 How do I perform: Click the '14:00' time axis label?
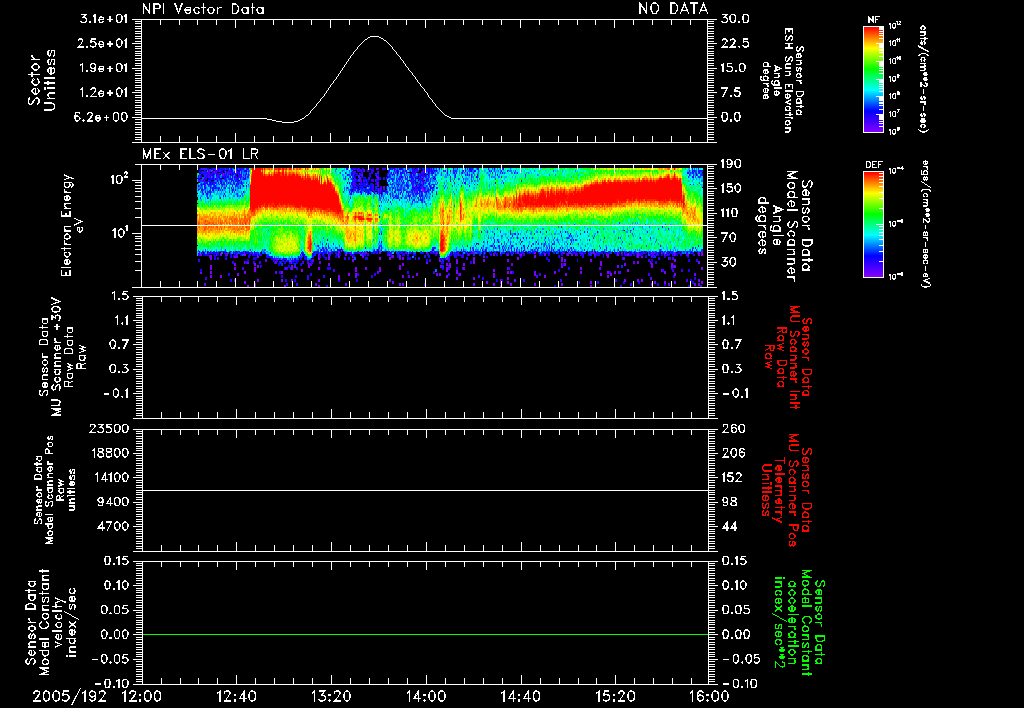(x=425, y=696)
